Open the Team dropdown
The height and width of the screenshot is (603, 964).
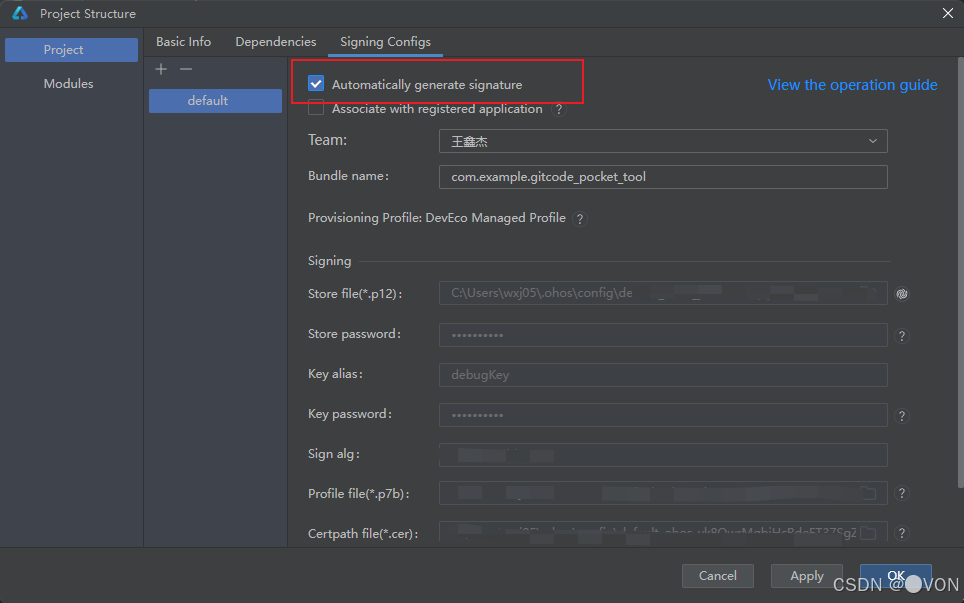[x=663, y=141]
